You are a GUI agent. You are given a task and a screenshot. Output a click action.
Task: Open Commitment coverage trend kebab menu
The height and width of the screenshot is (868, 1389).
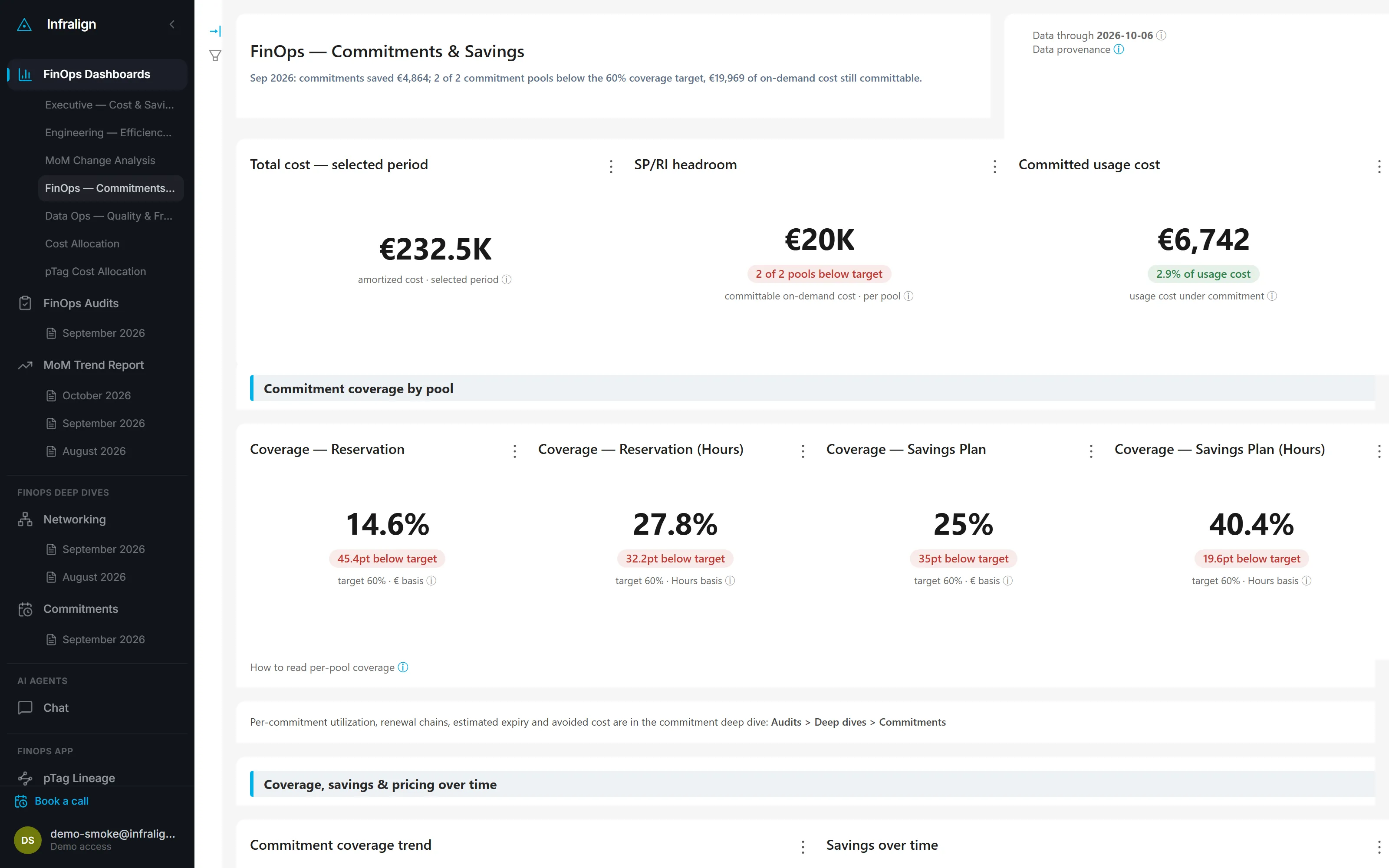click(x=803, y=847)
